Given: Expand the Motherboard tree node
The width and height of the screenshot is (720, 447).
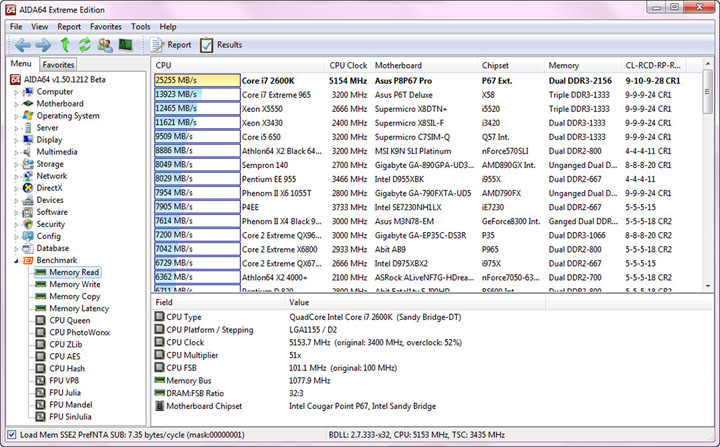Looking at the screenshot, I should pos(16,104).
